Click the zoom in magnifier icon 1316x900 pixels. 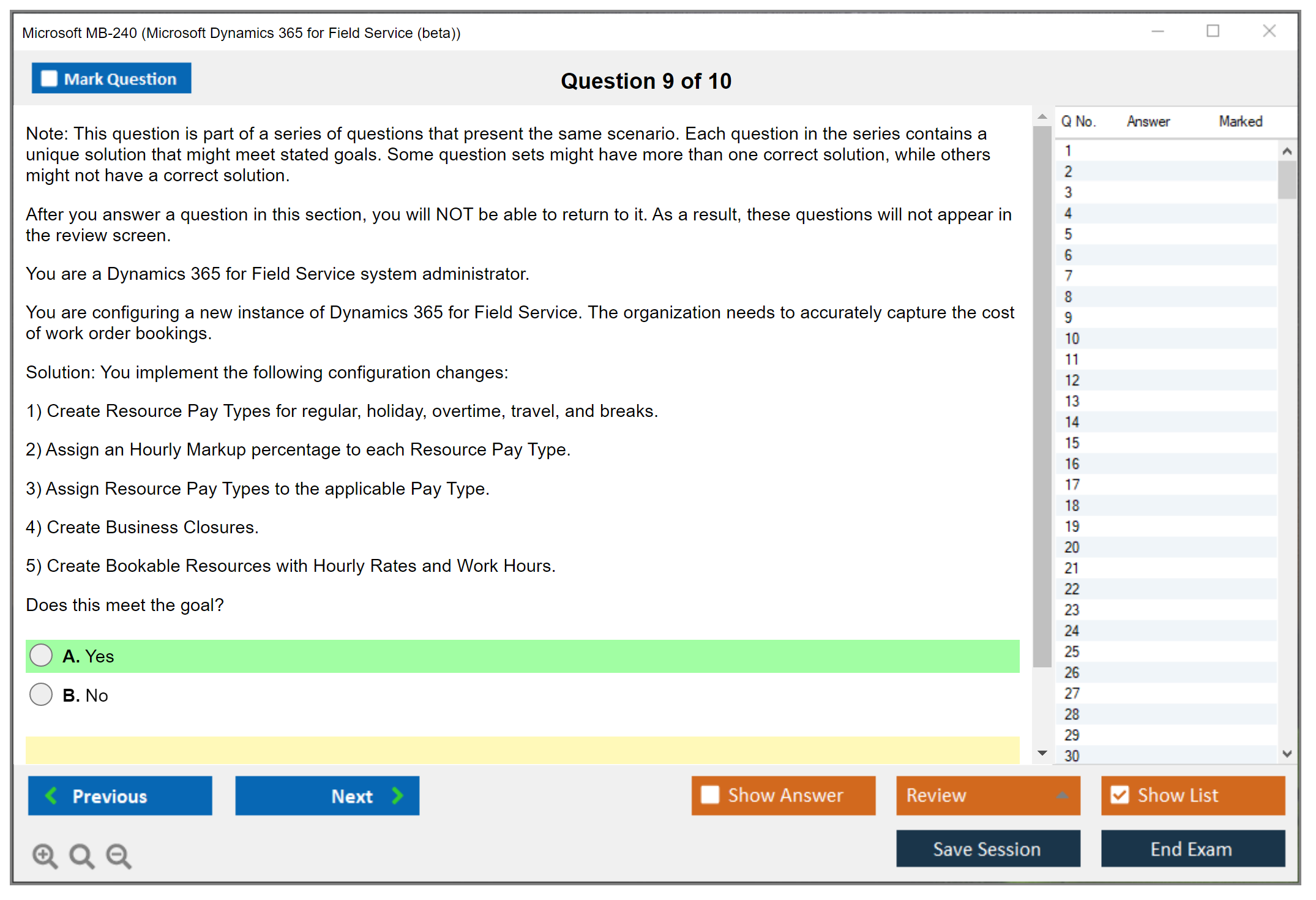click(45, 855)
